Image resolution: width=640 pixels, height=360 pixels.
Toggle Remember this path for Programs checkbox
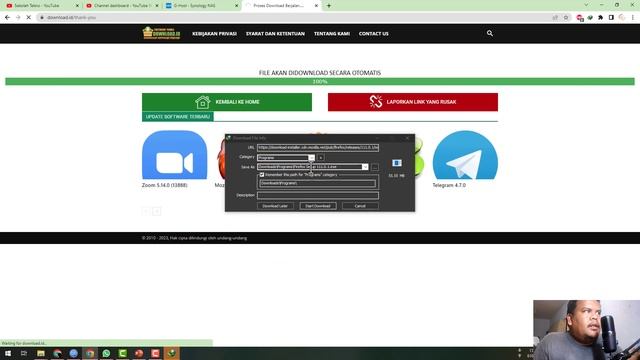point(262,175)
